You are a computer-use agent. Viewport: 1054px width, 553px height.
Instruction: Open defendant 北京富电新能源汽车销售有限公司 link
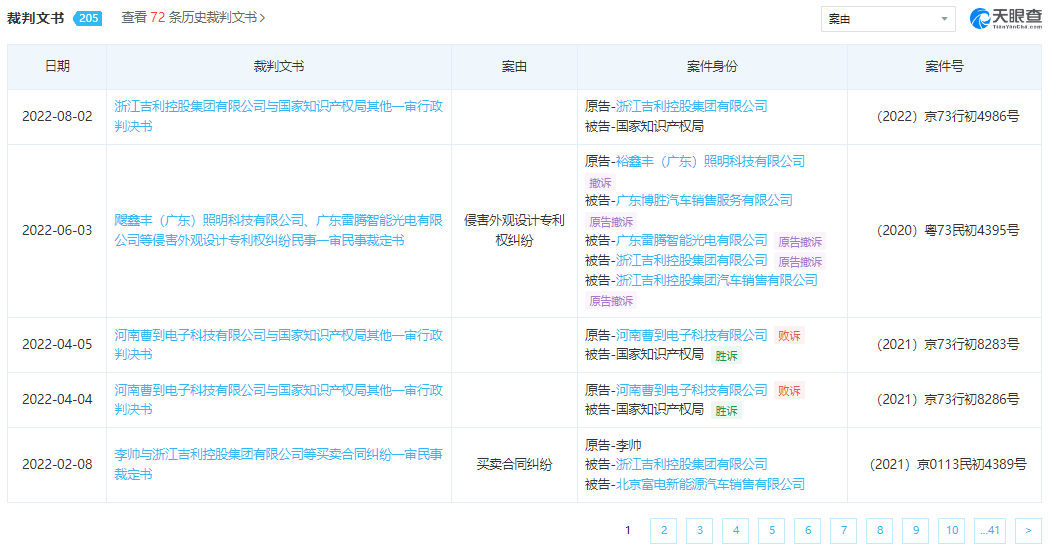(x=710, y=484)
